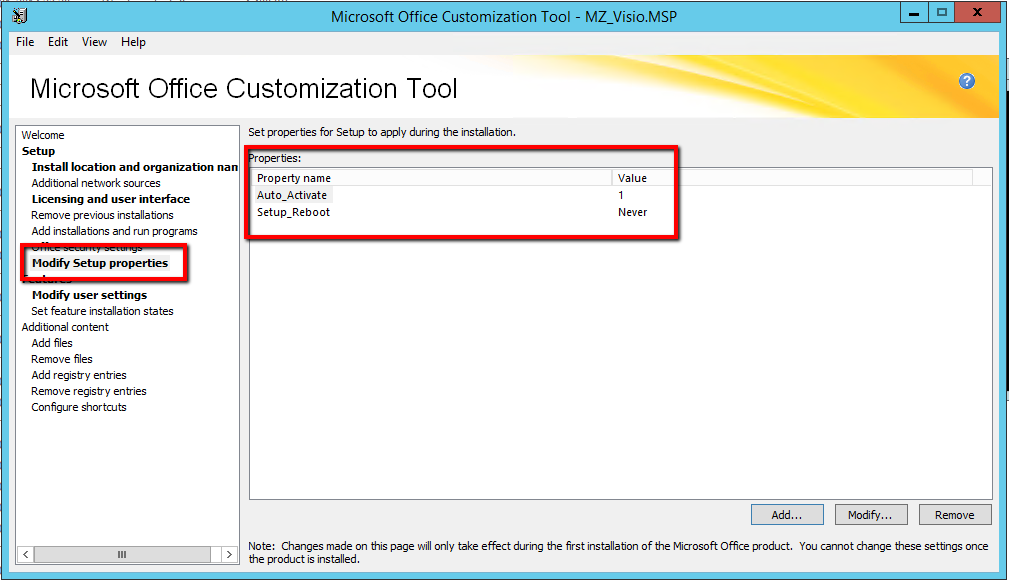The image size is (1009, 580).
Task: Open Modify user settings page
Action: (89, 295)
